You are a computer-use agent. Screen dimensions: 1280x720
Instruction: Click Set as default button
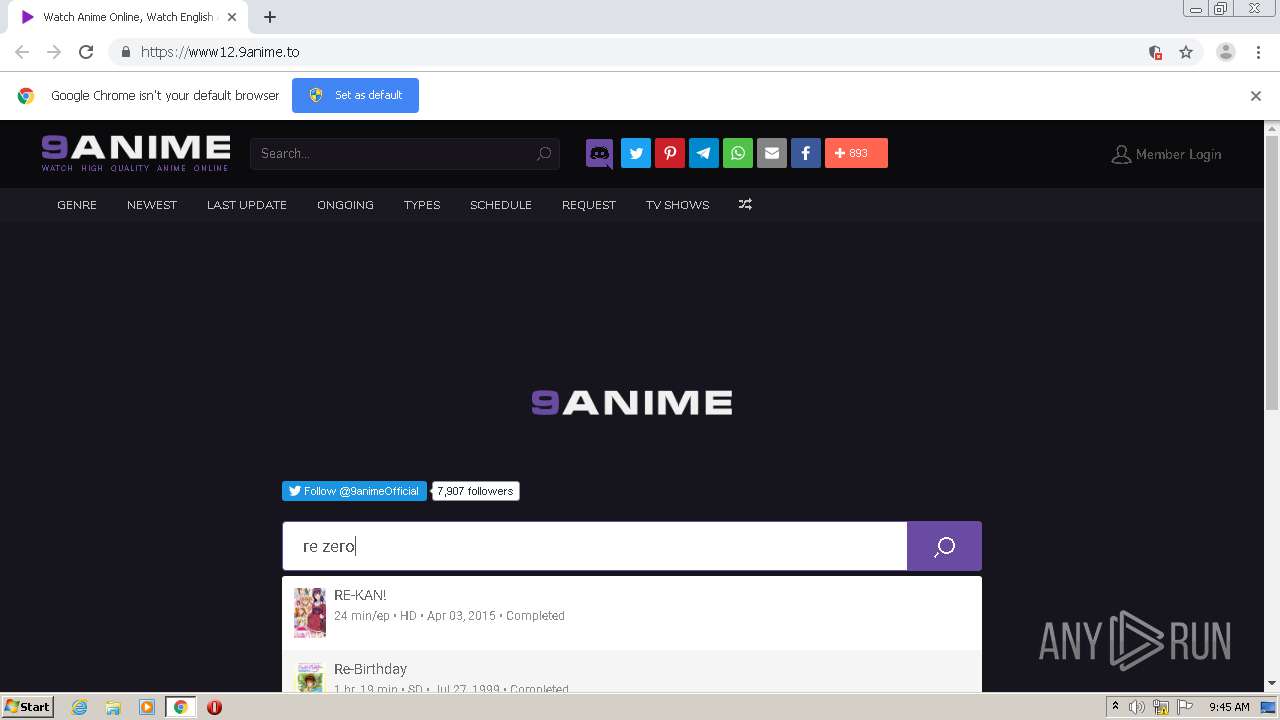tap(355, 95)
